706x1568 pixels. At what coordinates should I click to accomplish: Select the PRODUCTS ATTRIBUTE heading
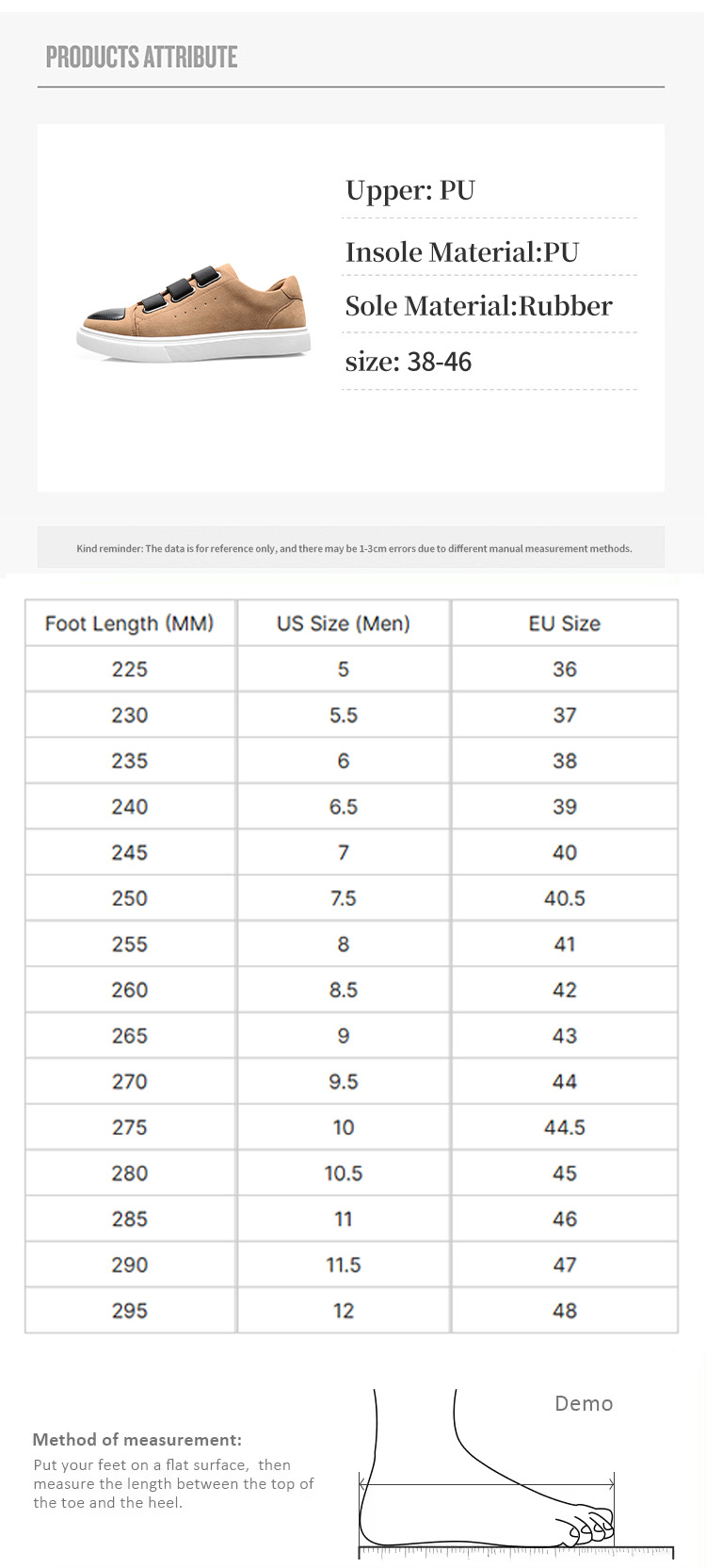[x=141, y=57]
